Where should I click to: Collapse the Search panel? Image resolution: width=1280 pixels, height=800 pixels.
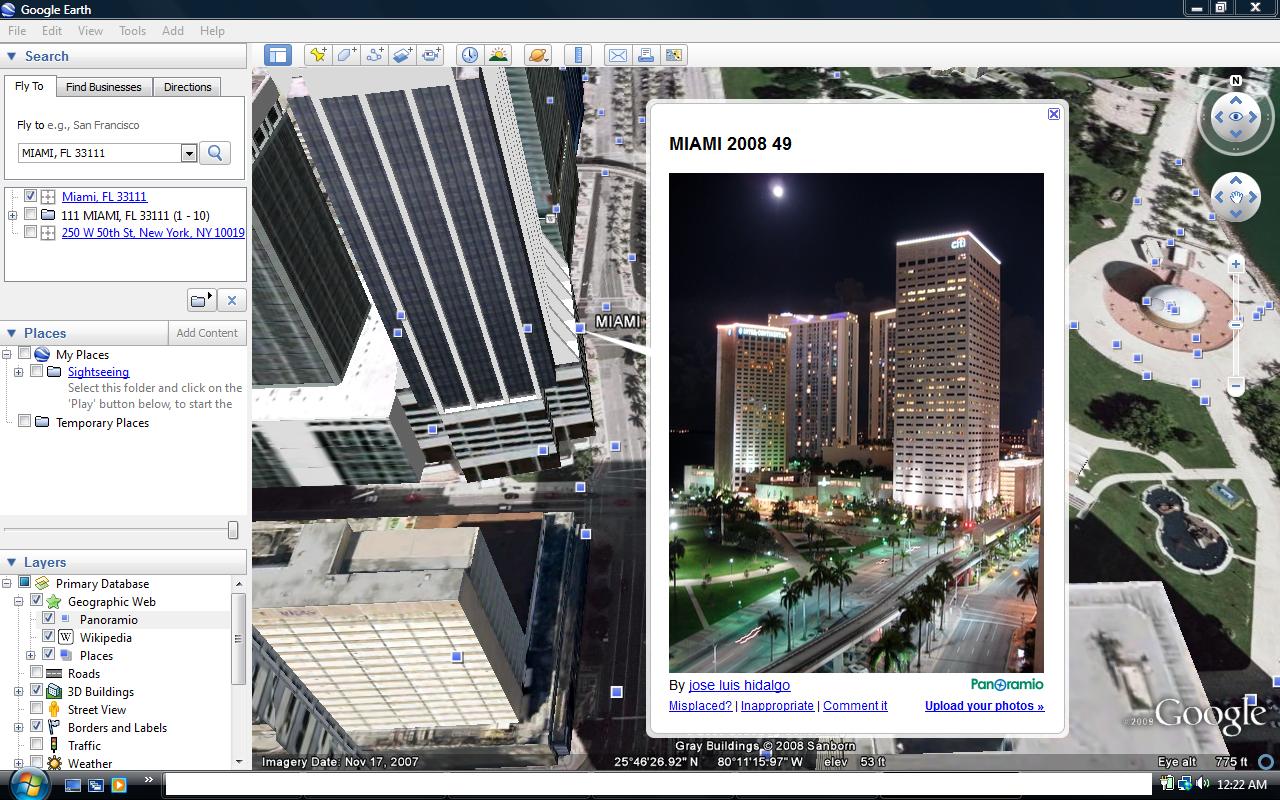coord(12,57)
